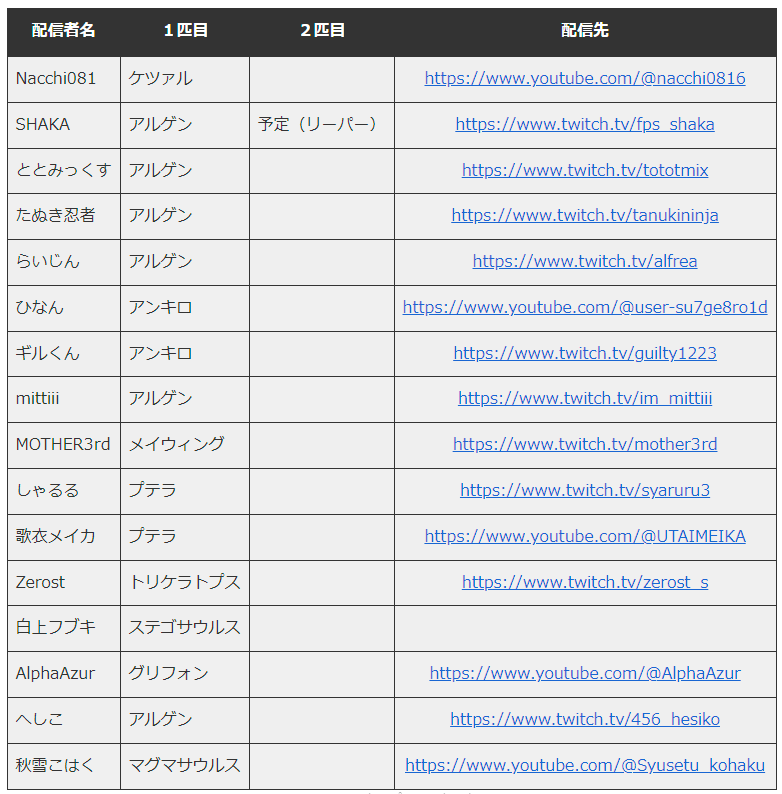
Task: Click アルゲン in the たぬき忍者 row
Action: pyautogui.click(x=160, y=216)
